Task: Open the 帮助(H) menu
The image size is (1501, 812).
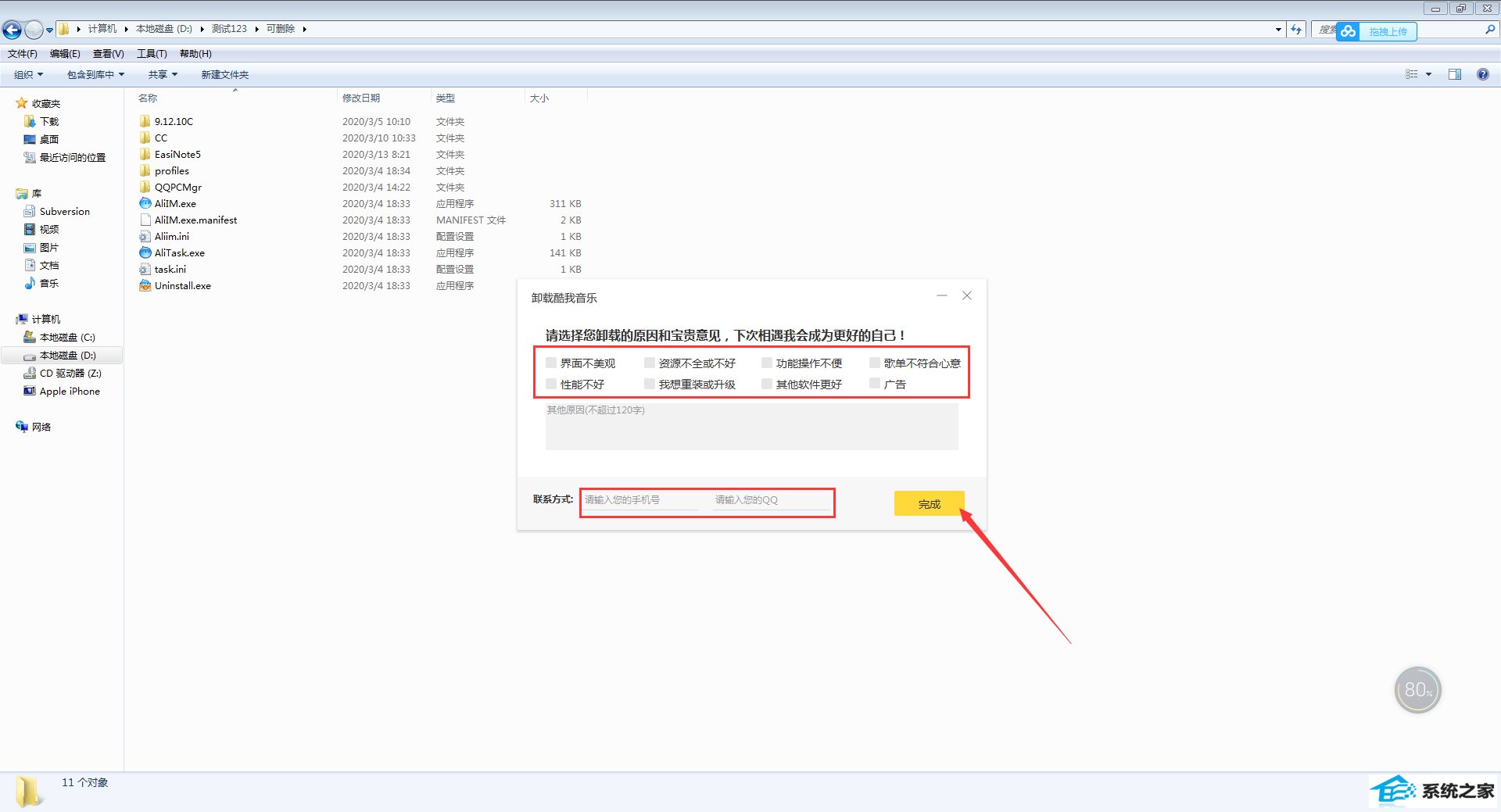Action: click(195, 53)
